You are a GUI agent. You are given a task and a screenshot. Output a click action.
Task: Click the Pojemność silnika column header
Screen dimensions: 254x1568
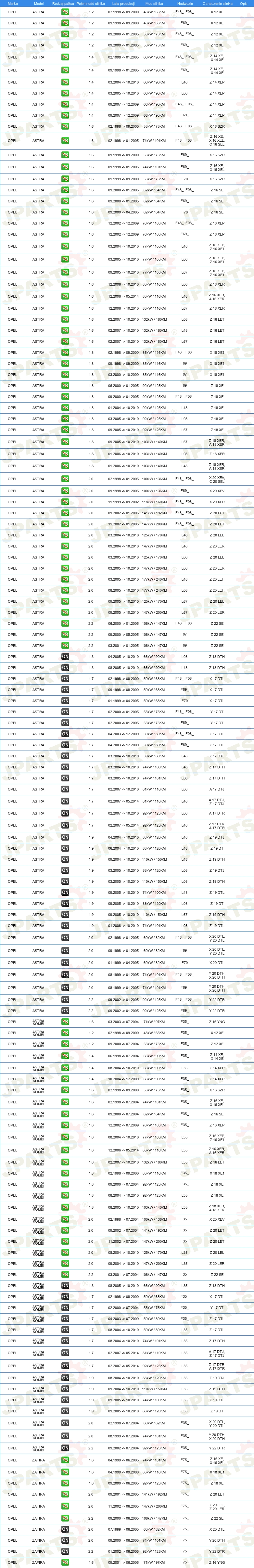(x=91, y=3)
